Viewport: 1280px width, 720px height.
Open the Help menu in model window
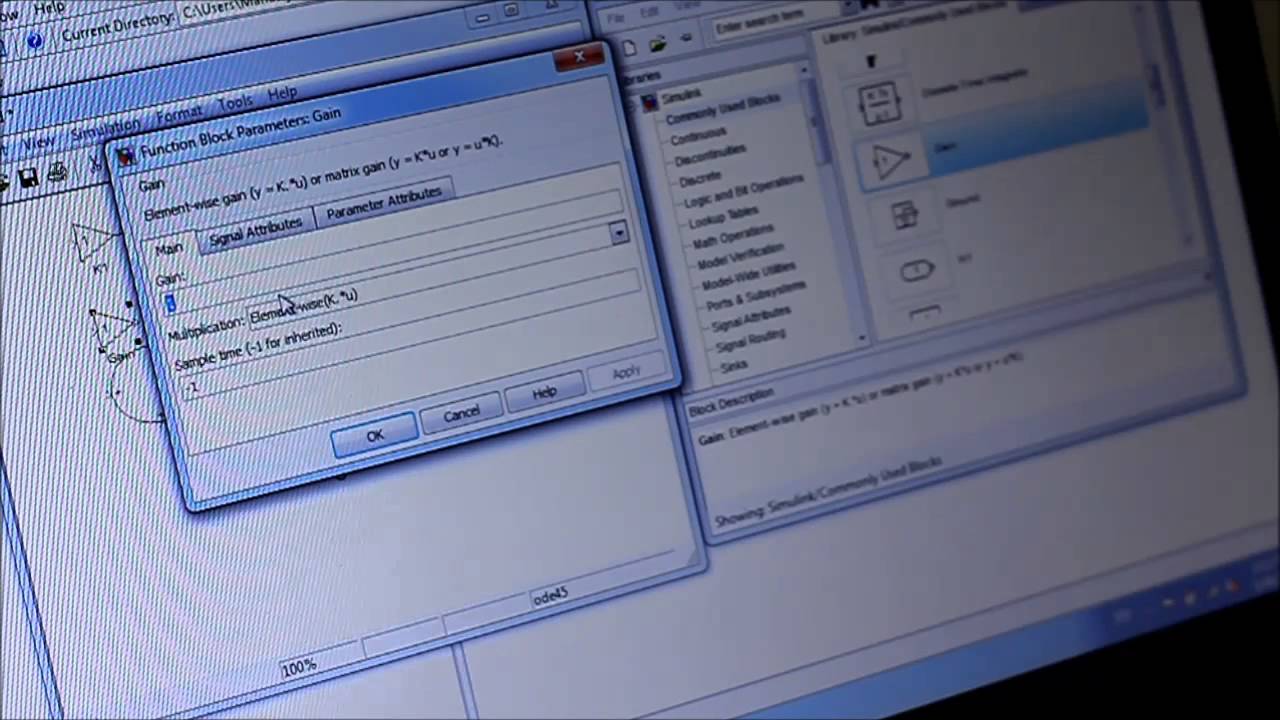point(282,92)
